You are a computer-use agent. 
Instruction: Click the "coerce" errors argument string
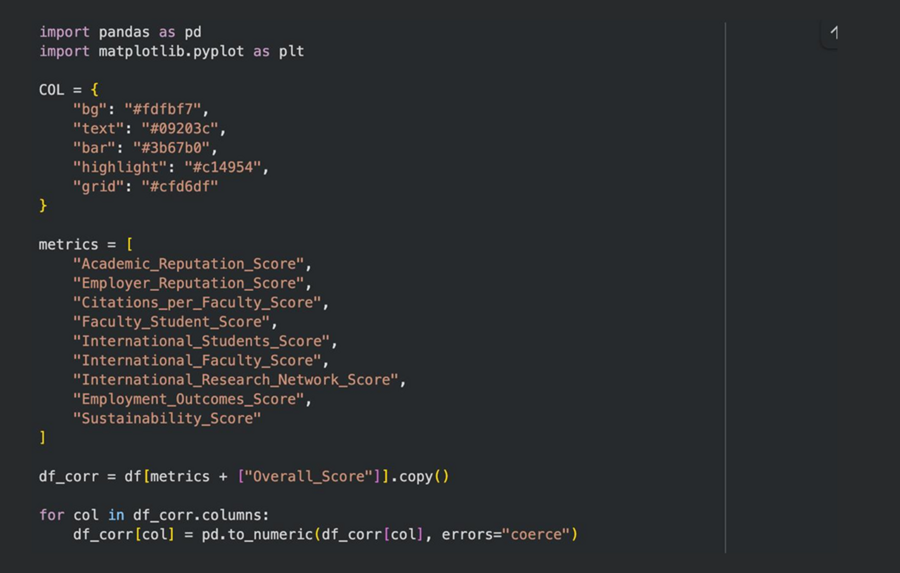point(539,534)
